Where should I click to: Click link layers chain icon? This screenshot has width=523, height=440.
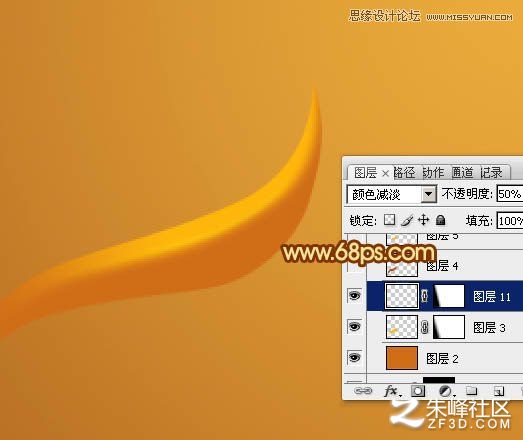(x=363, y=391)
